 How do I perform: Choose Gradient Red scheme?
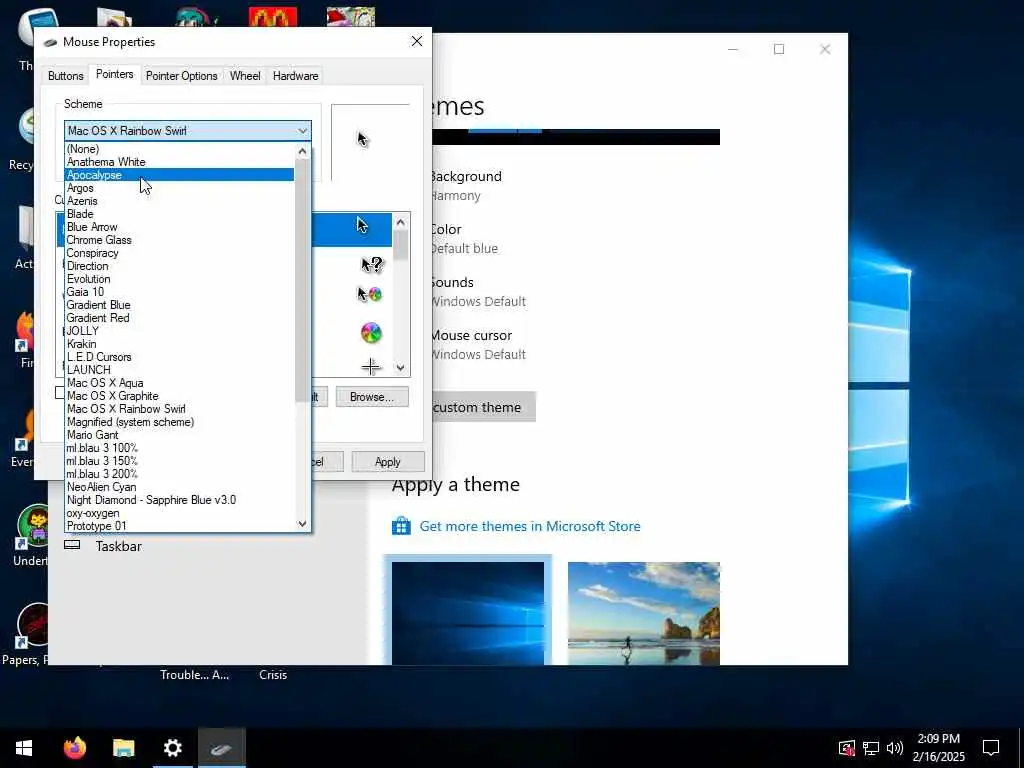coord(180,318)
